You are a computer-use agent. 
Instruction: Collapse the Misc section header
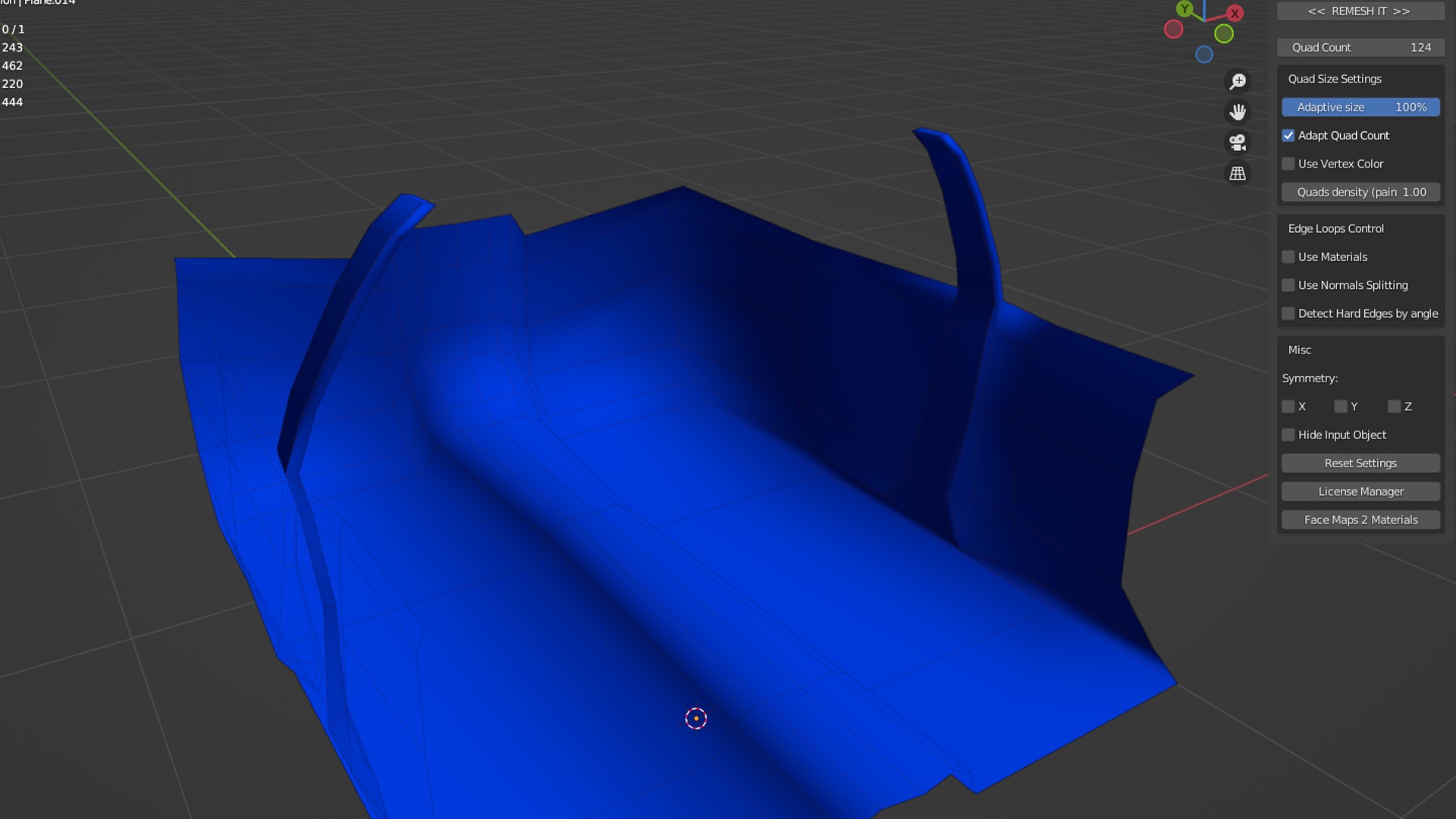click(x=1300, y=350)
